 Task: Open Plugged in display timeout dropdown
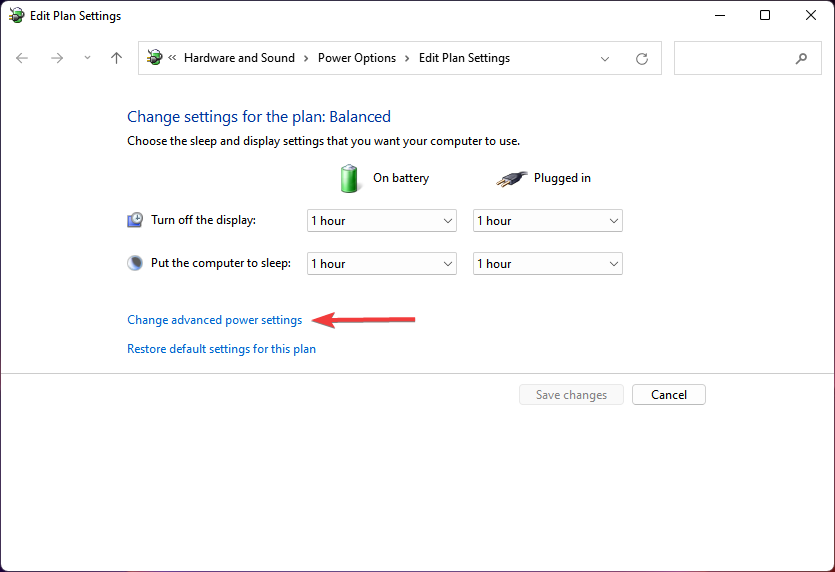click(547, 220)
